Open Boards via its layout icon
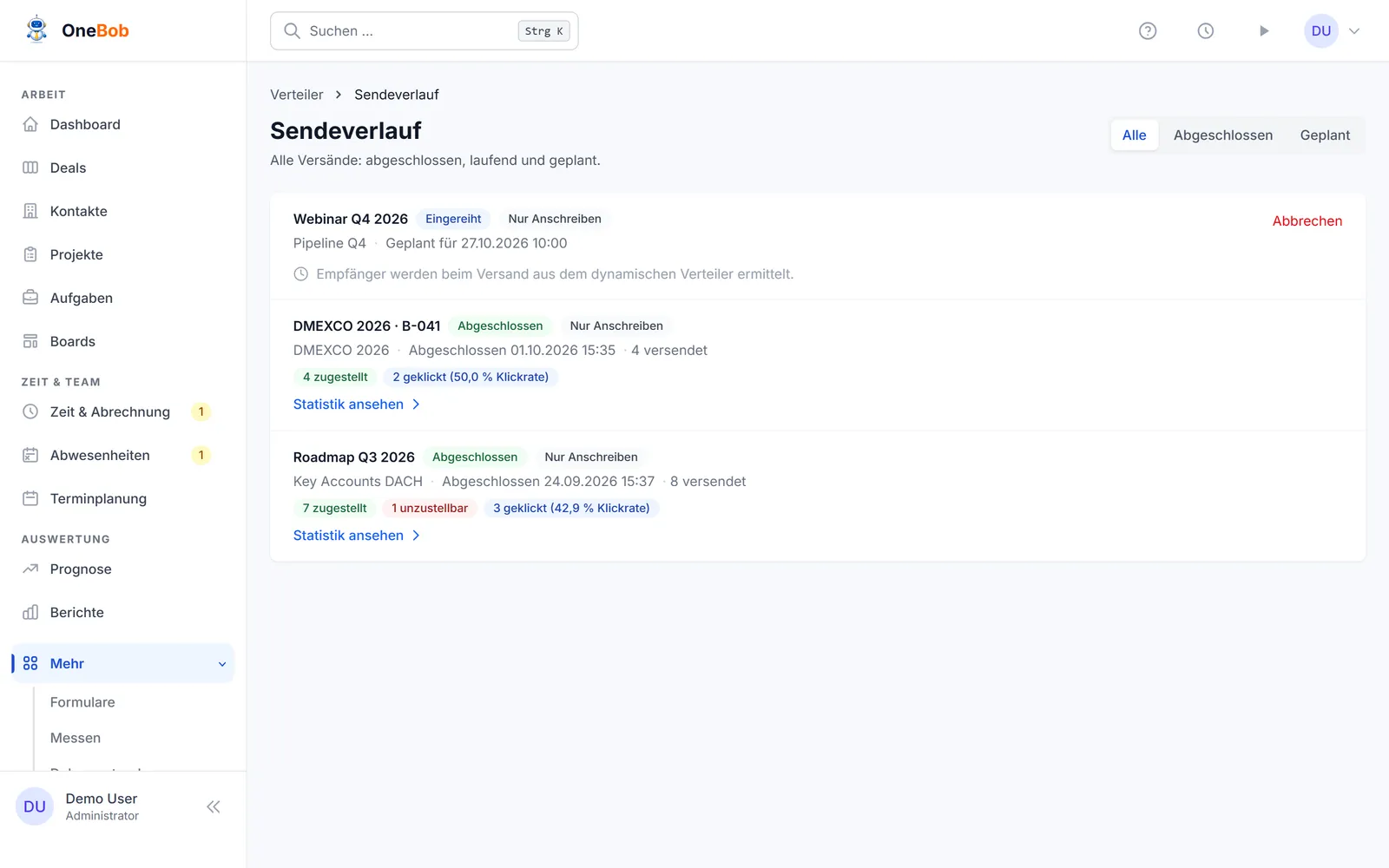Screen dimensions: 1389x868 (30, 341)
